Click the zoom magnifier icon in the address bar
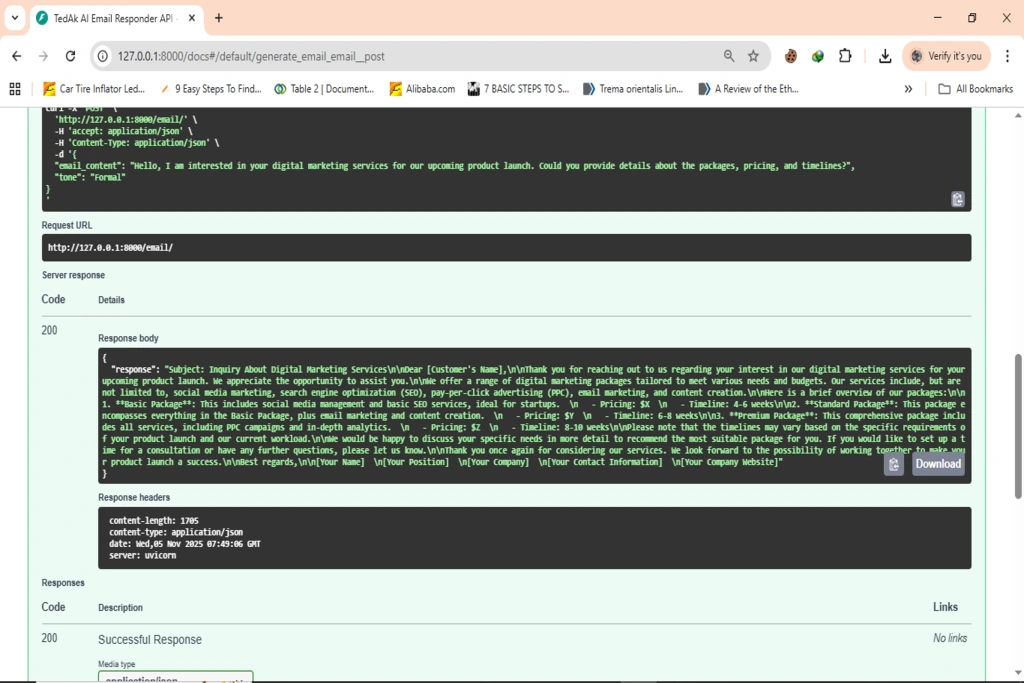This screenshot has width=1024, height=683. click(729, 56)
